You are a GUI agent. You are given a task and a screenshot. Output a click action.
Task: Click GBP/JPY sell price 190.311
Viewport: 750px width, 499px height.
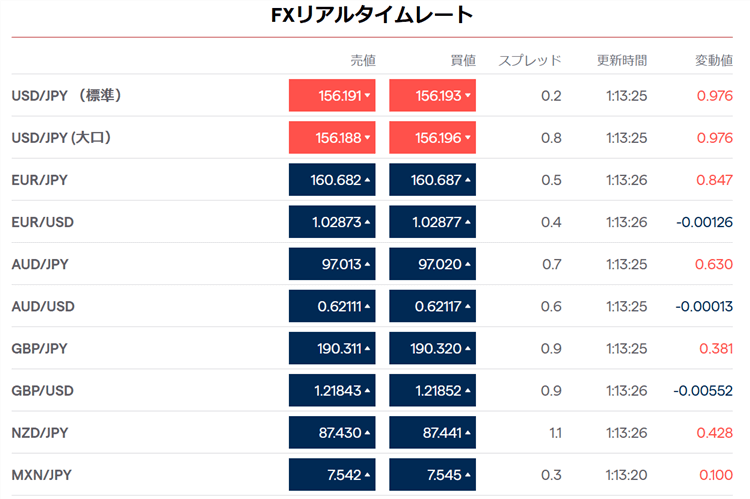coord(332,348)
